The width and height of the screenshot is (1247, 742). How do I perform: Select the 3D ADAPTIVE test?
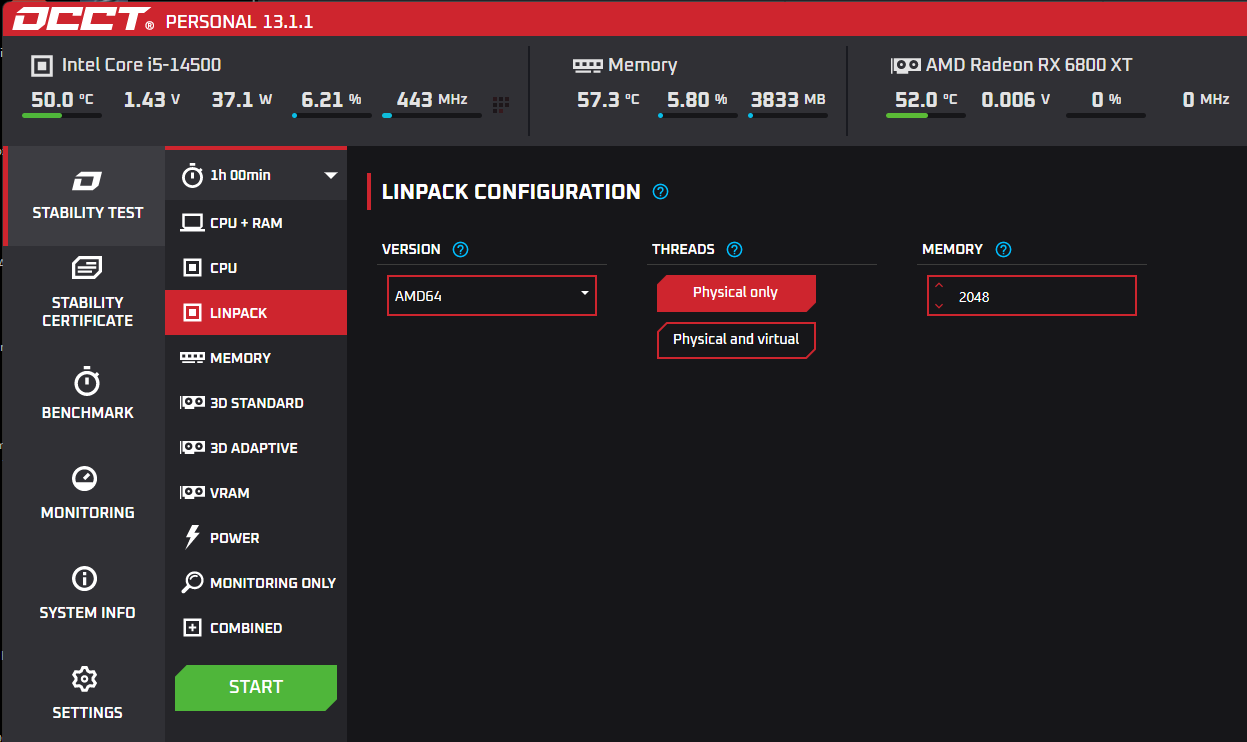pyautogui.click(x=256, y=448)
